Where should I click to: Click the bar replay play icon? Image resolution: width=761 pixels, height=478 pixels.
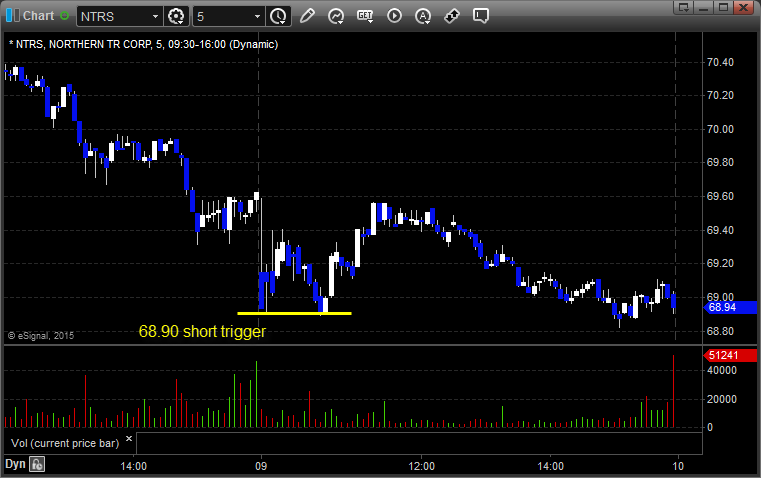coord(394,16)
